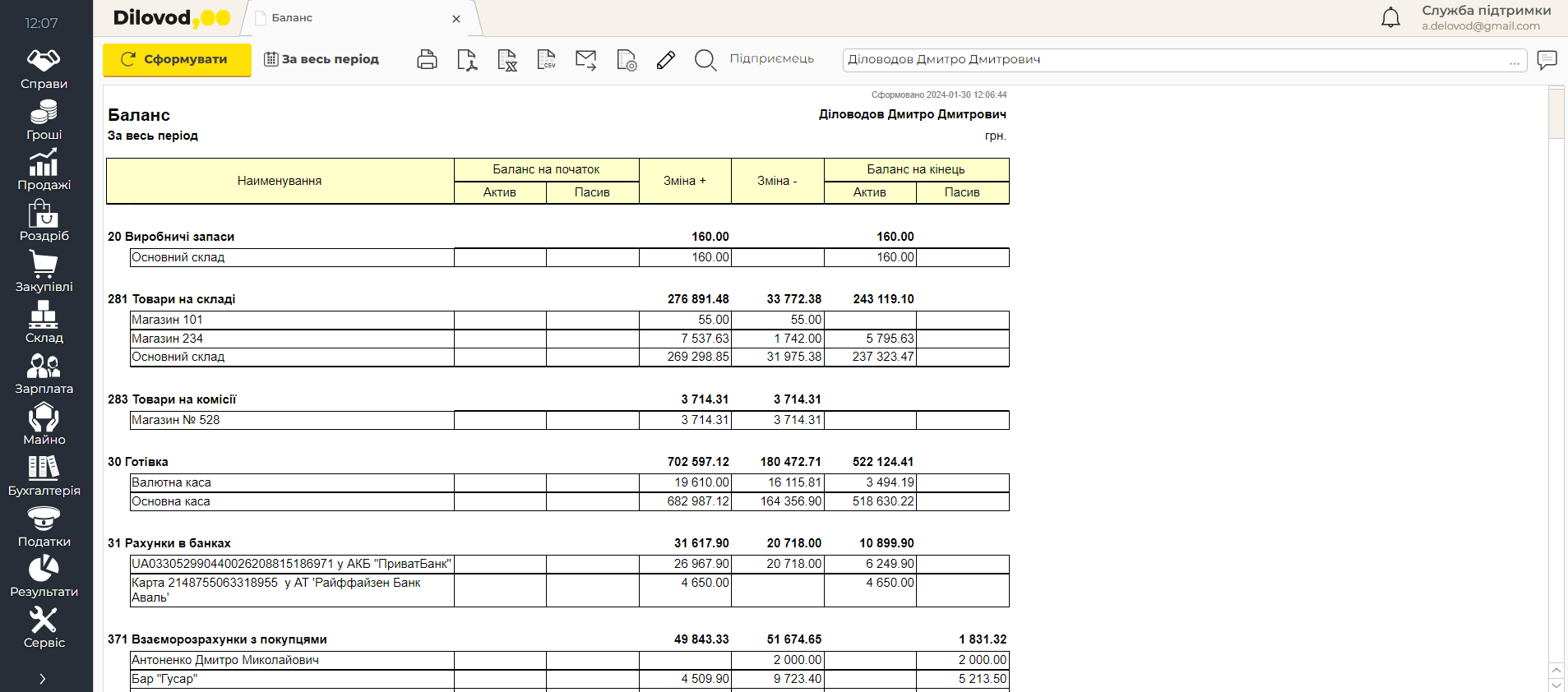Open report settings icon
This screenshot has width=1568, height=692.
coord(627,60)
